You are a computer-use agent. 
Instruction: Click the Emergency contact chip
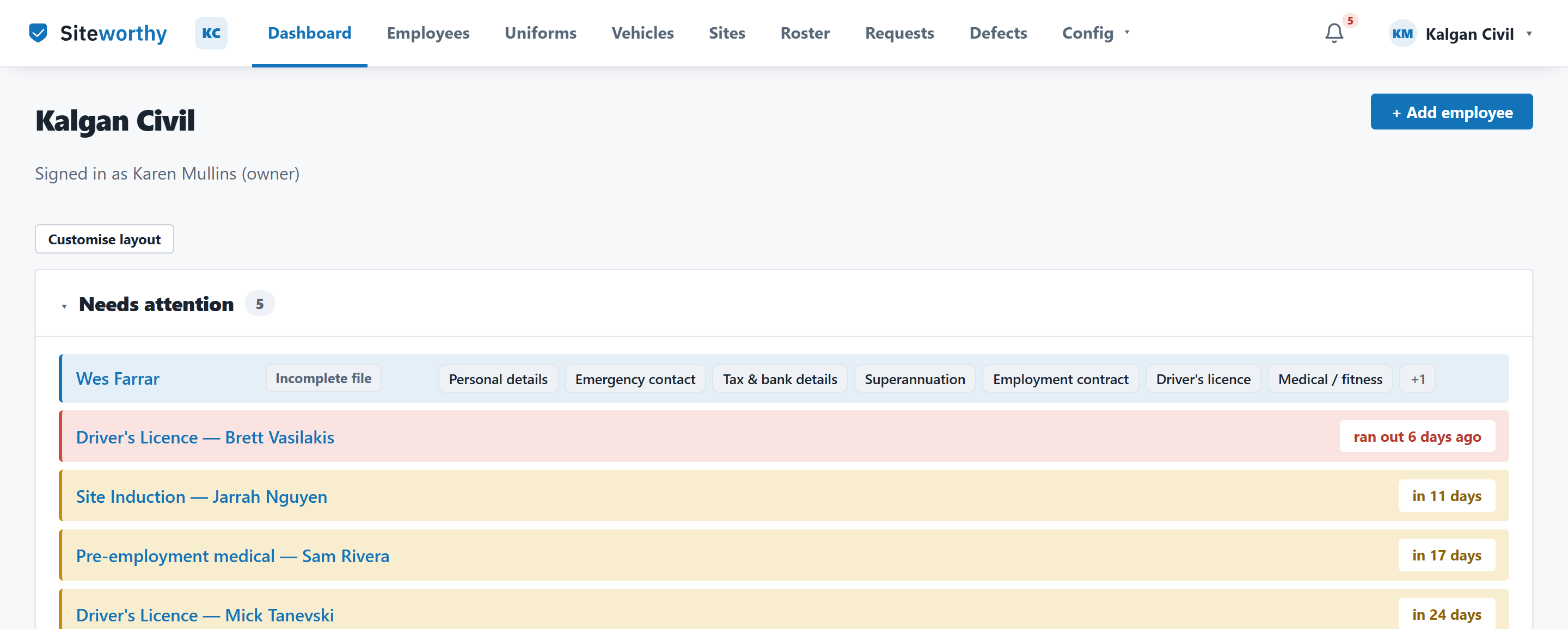coord(635,379)
